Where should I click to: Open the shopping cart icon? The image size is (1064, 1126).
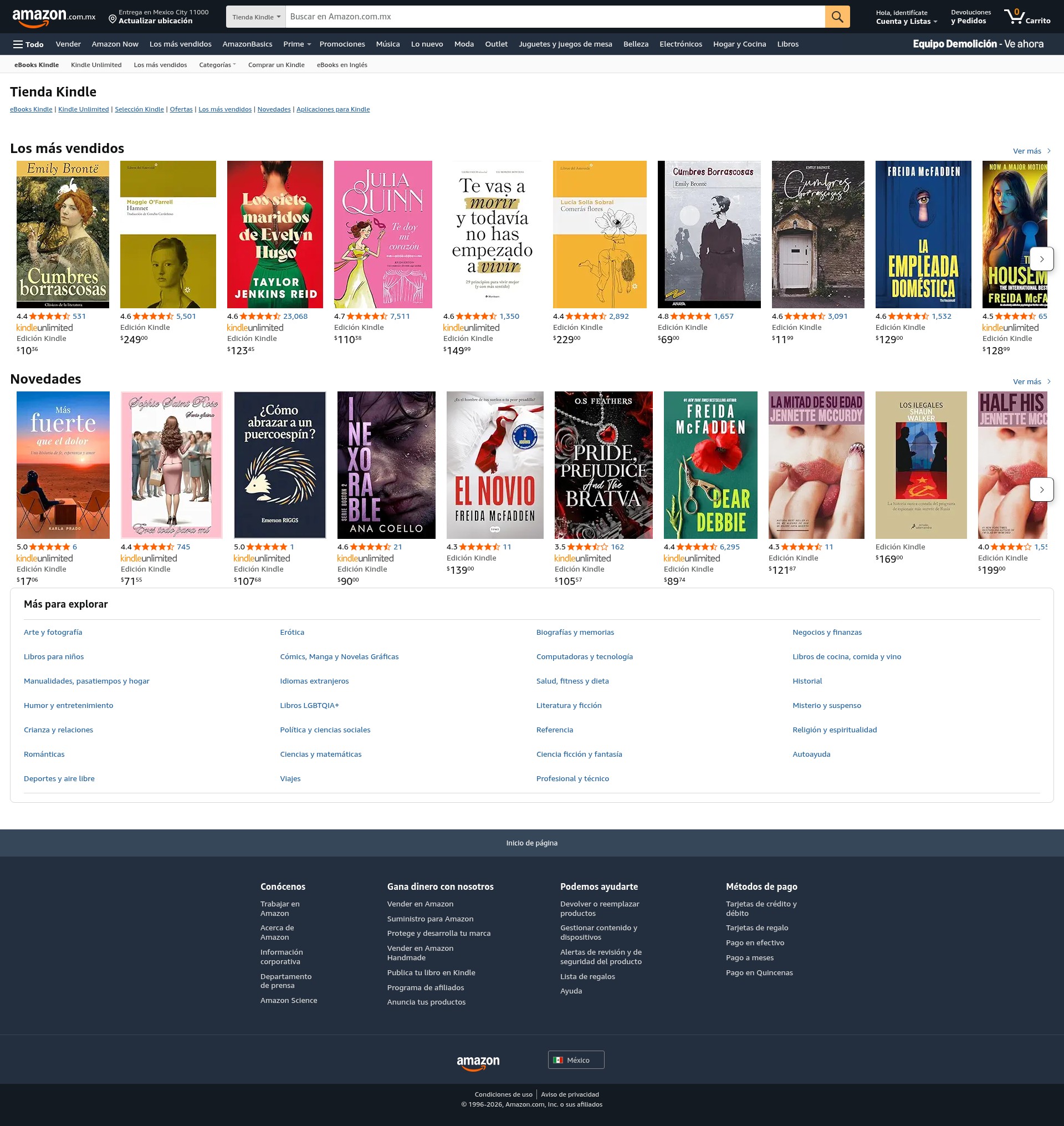pos(1026,17)
